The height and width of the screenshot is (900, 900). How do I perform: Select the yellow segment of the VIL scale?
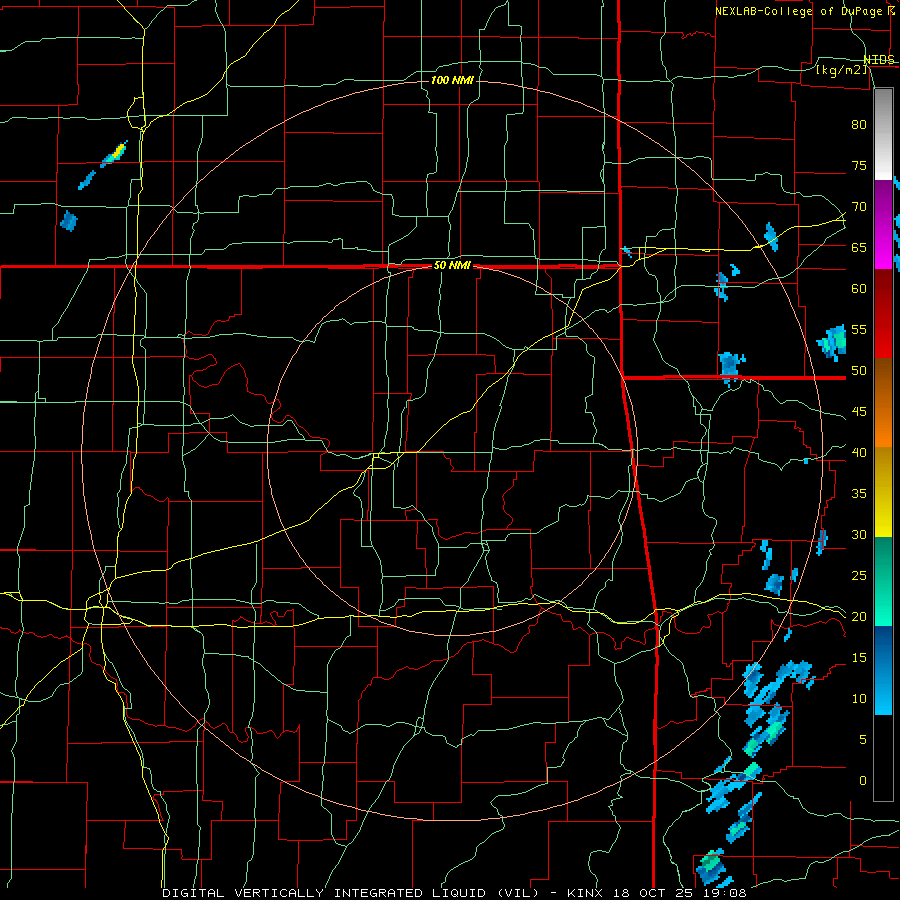coord(883,492)
